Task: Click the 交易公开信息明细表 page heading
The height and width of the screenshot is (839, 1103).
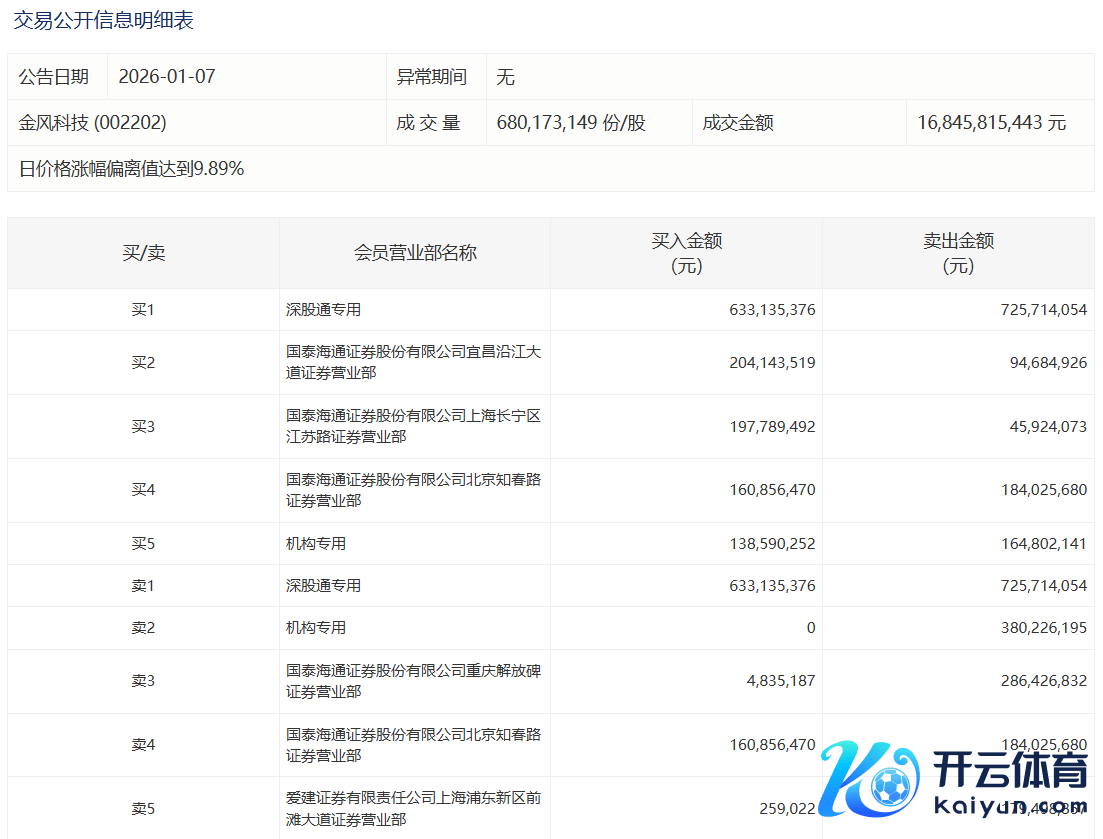Action: 103,20
